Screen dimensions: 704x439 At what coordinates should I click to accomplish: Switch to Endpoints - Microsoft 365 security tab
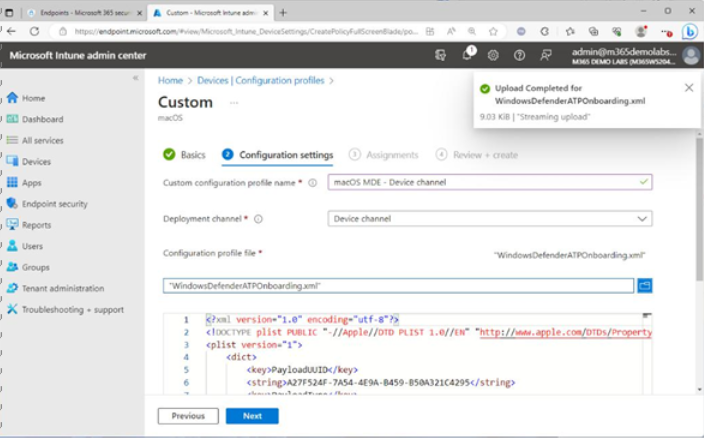point(84,13)
